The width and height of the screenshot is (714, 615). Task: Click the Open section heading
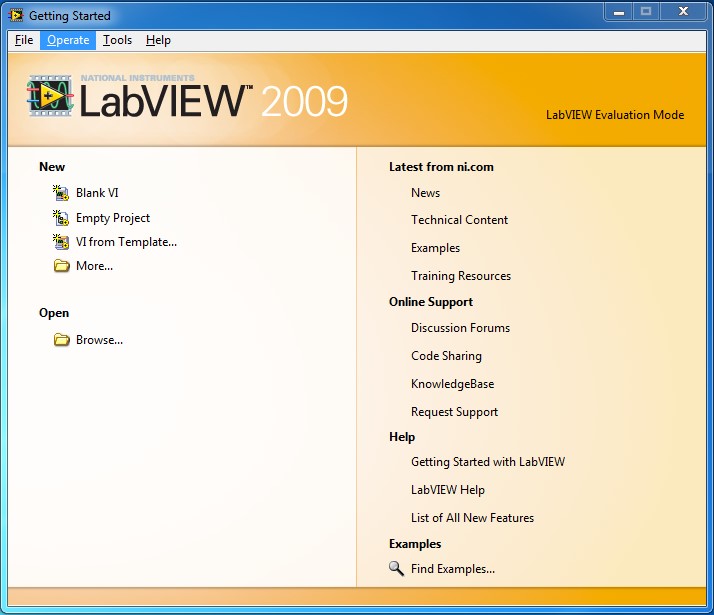click(x=54, y=313)
